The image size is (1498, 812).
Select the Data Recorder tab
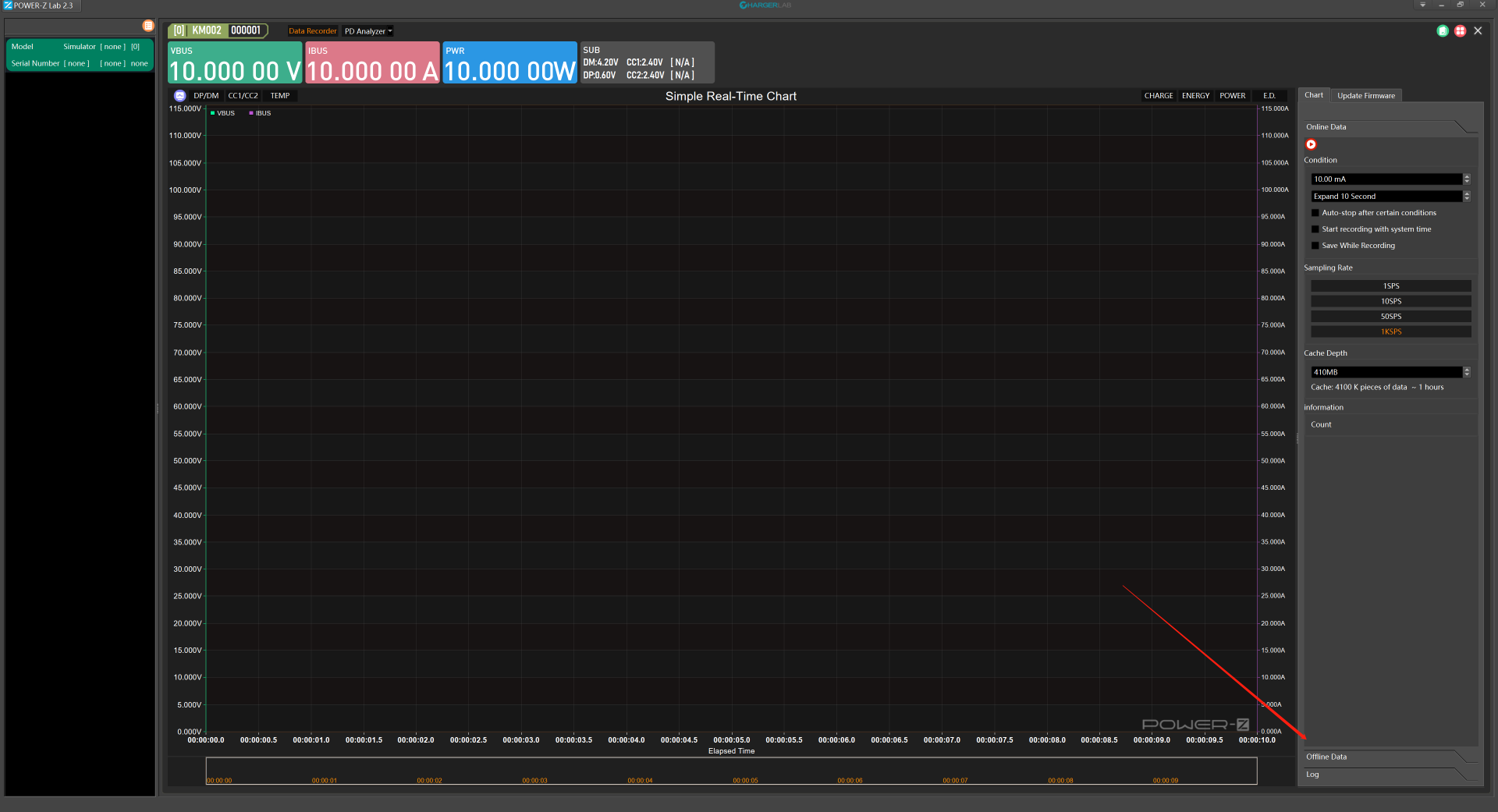312,31
